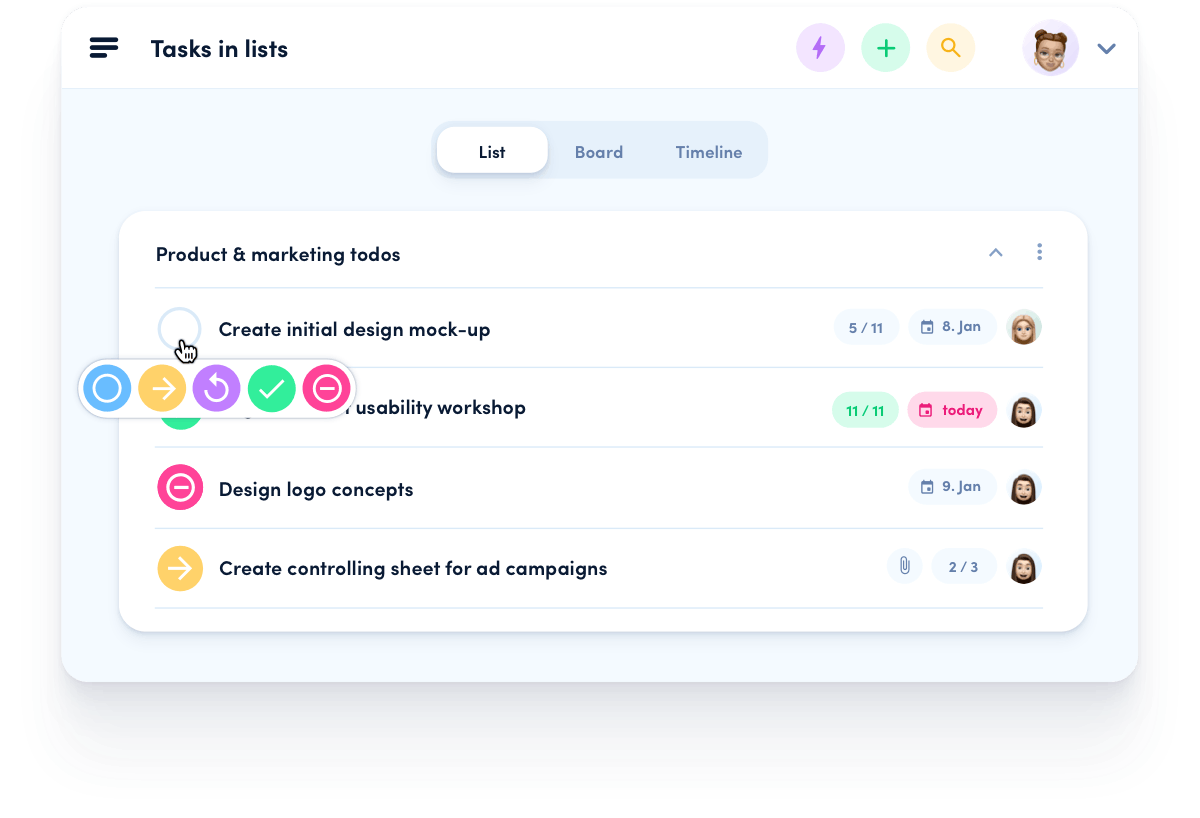Screen dimensions: 1200x818
Task: Toggle status circle of Create initial design mock-up
Action: [x=180, y=329]
